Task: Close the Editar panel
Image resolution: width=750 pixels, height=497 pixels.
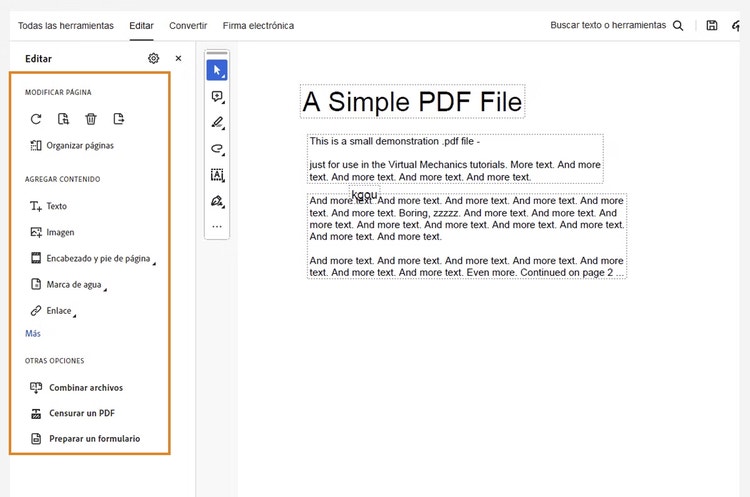Action: pos(178,58)
